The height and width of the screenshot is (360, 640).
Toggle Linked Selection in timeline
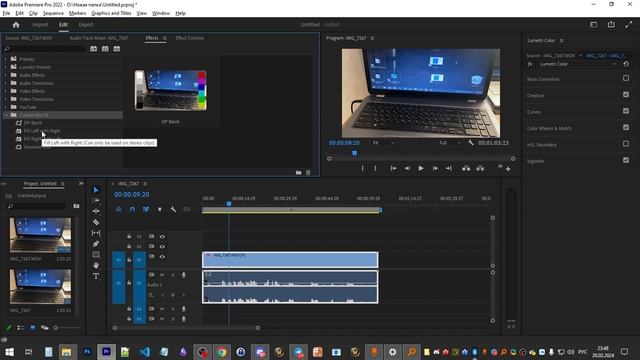pos(146,209)
